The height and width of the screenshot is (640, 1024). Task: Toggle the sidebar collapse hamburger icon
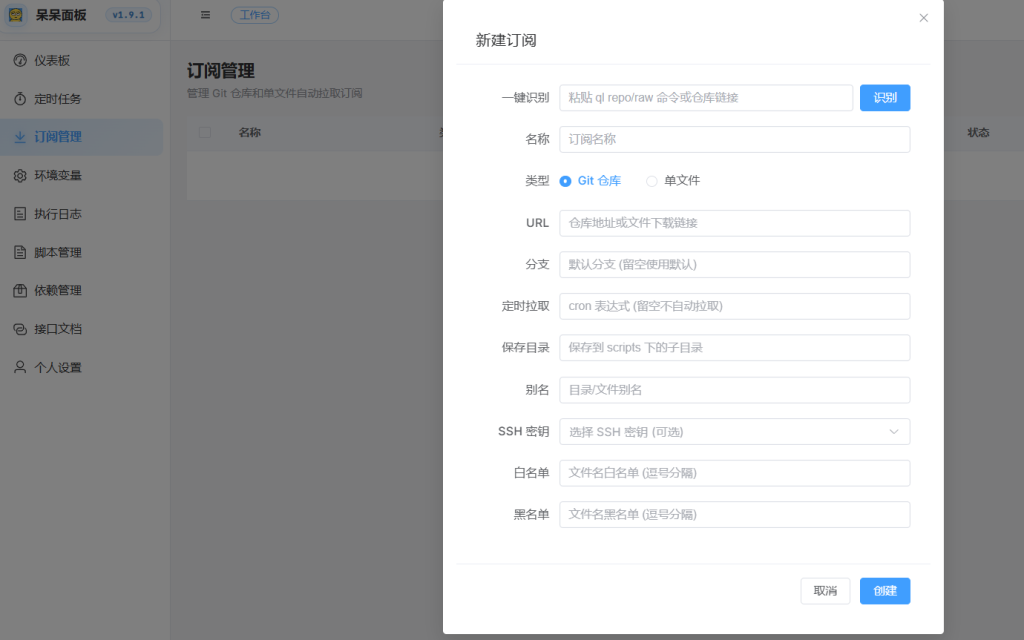tap(205, 15)
